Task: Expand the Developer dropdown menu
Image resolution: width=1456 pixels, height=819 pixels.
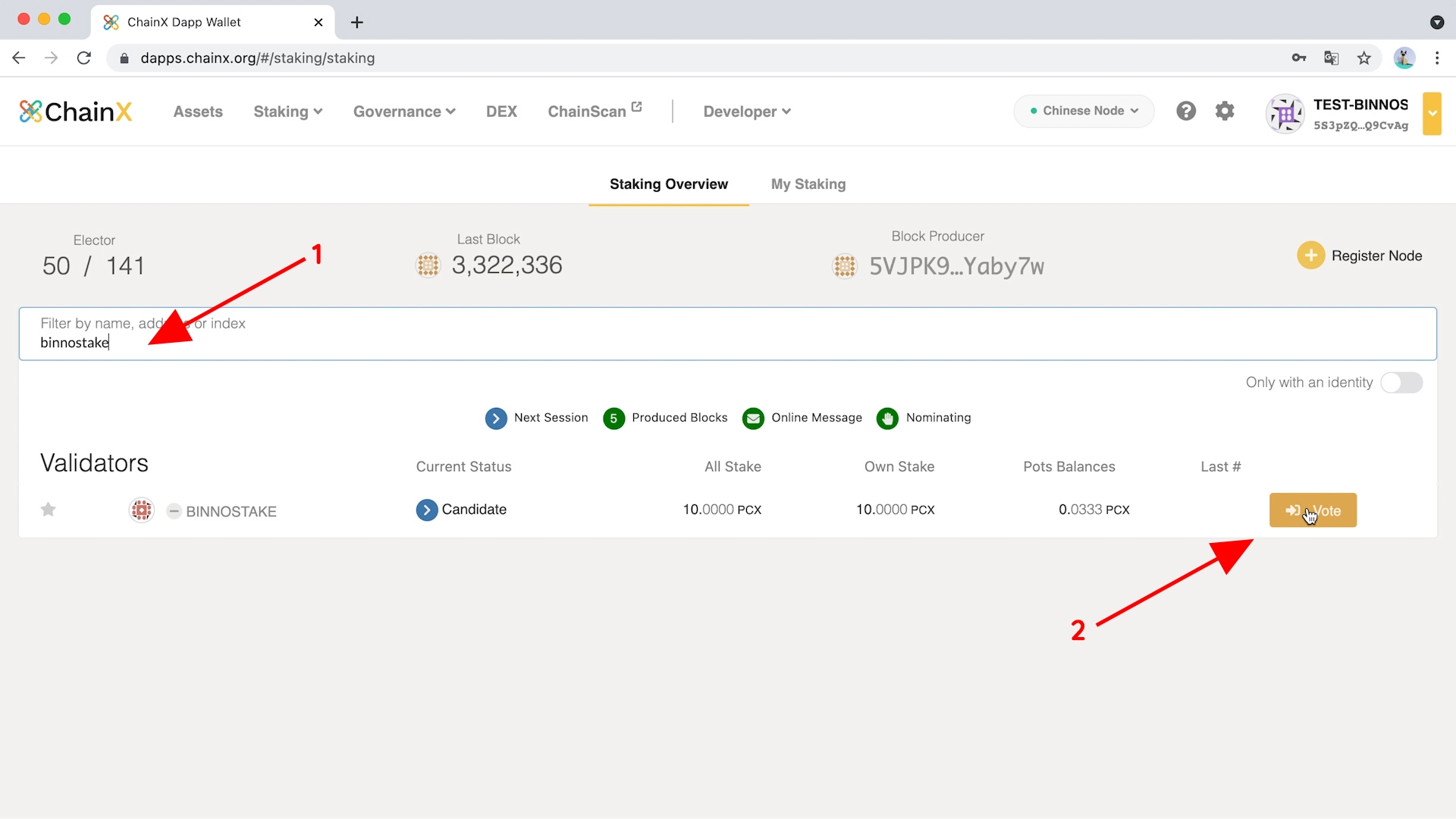Action: tap(747, 111)
